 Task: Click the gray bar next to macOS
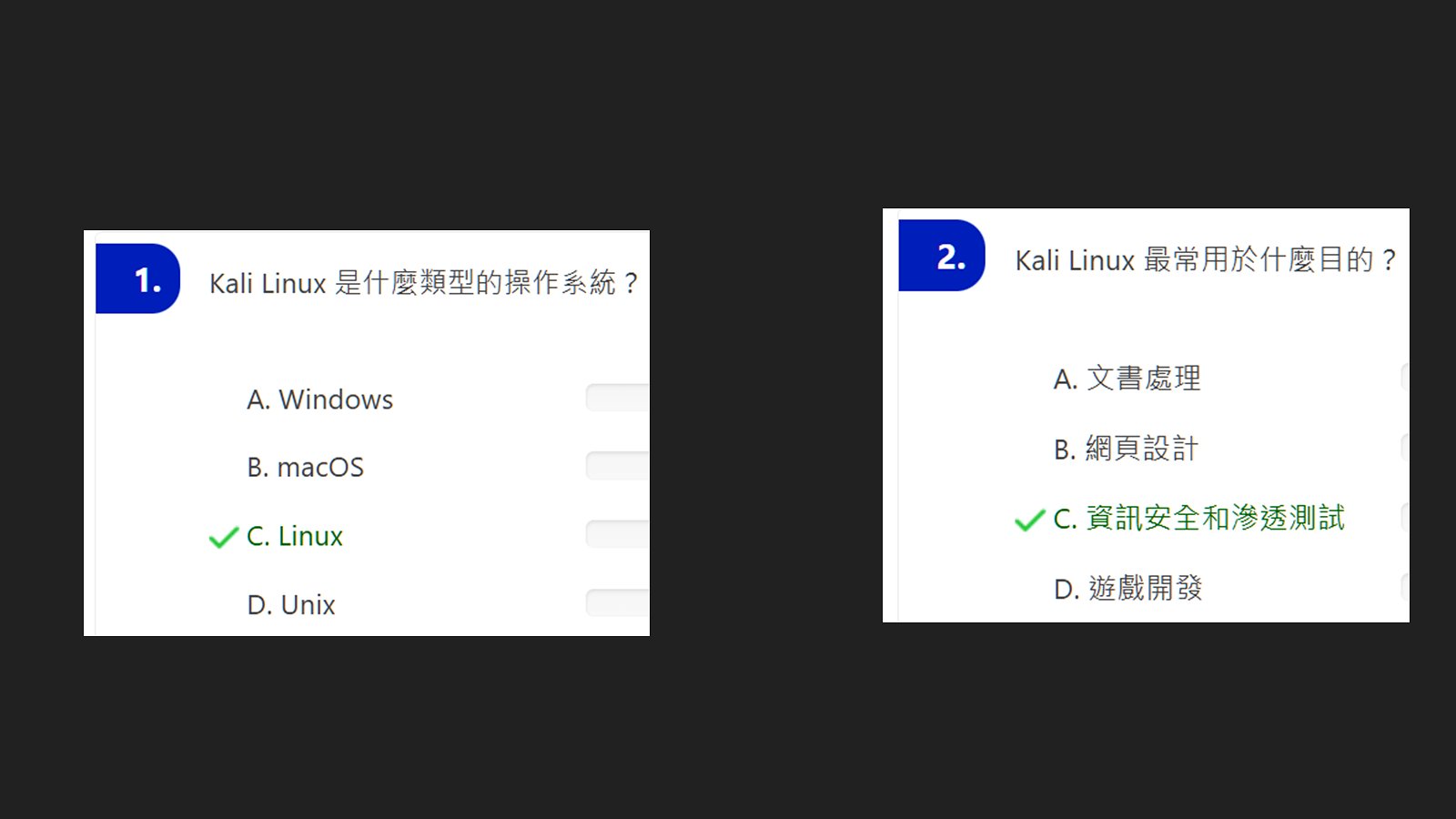[618, 466]
